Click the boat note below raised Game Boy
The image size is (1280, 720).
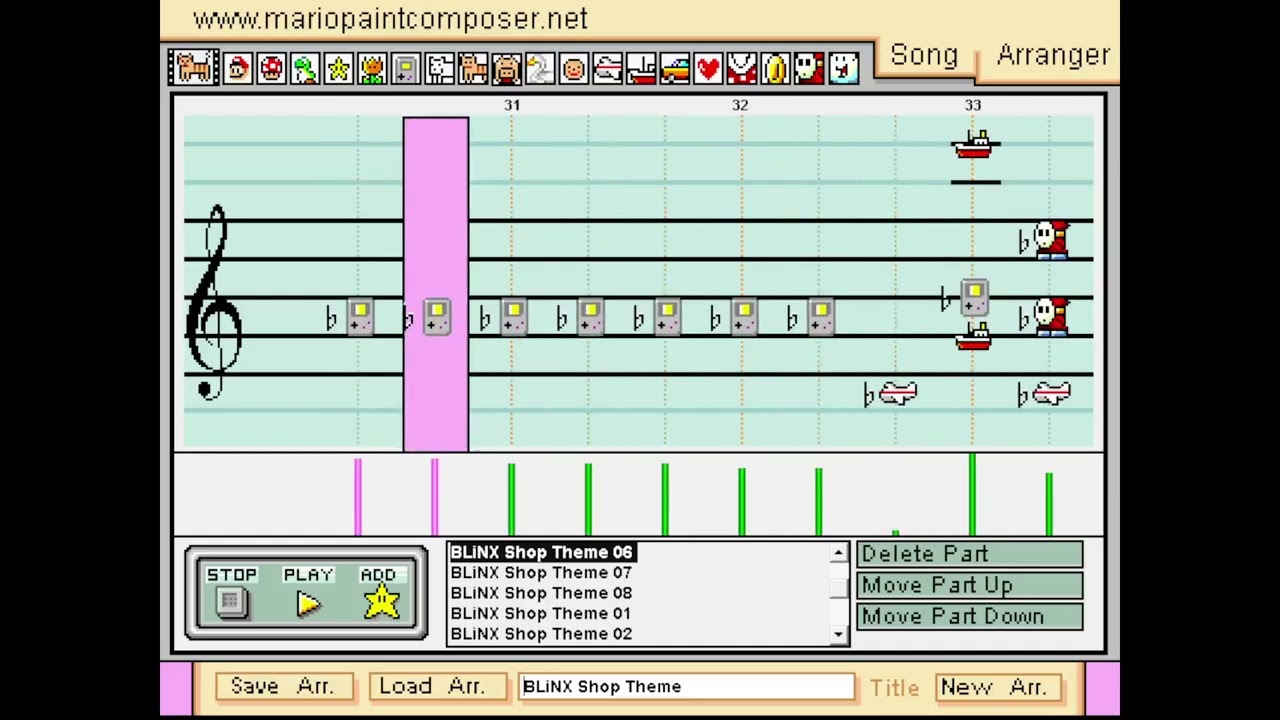[x=973, y=338]
